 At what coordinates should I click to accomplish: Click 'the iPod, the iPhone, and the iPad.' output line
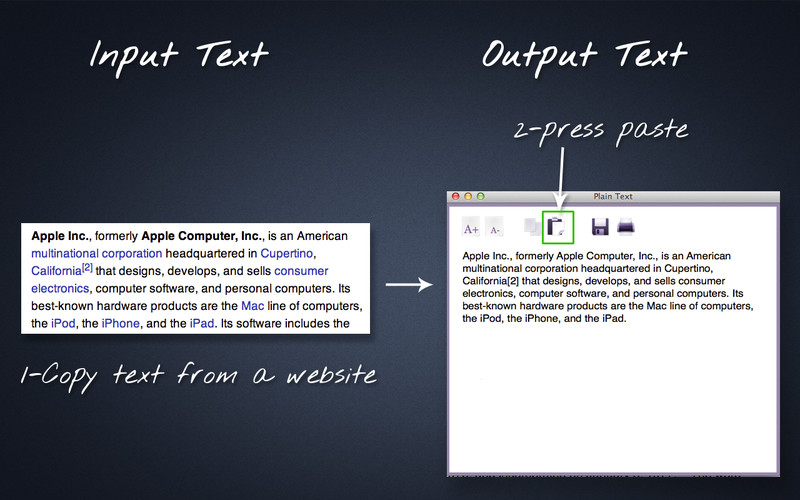point(544,318)
